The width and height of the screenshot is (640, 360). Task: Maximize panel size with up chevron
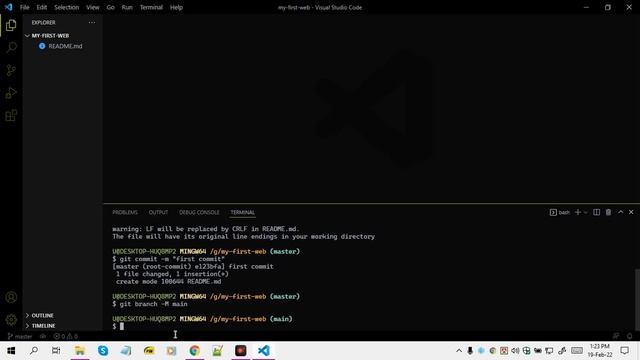(x=620, y=212)
